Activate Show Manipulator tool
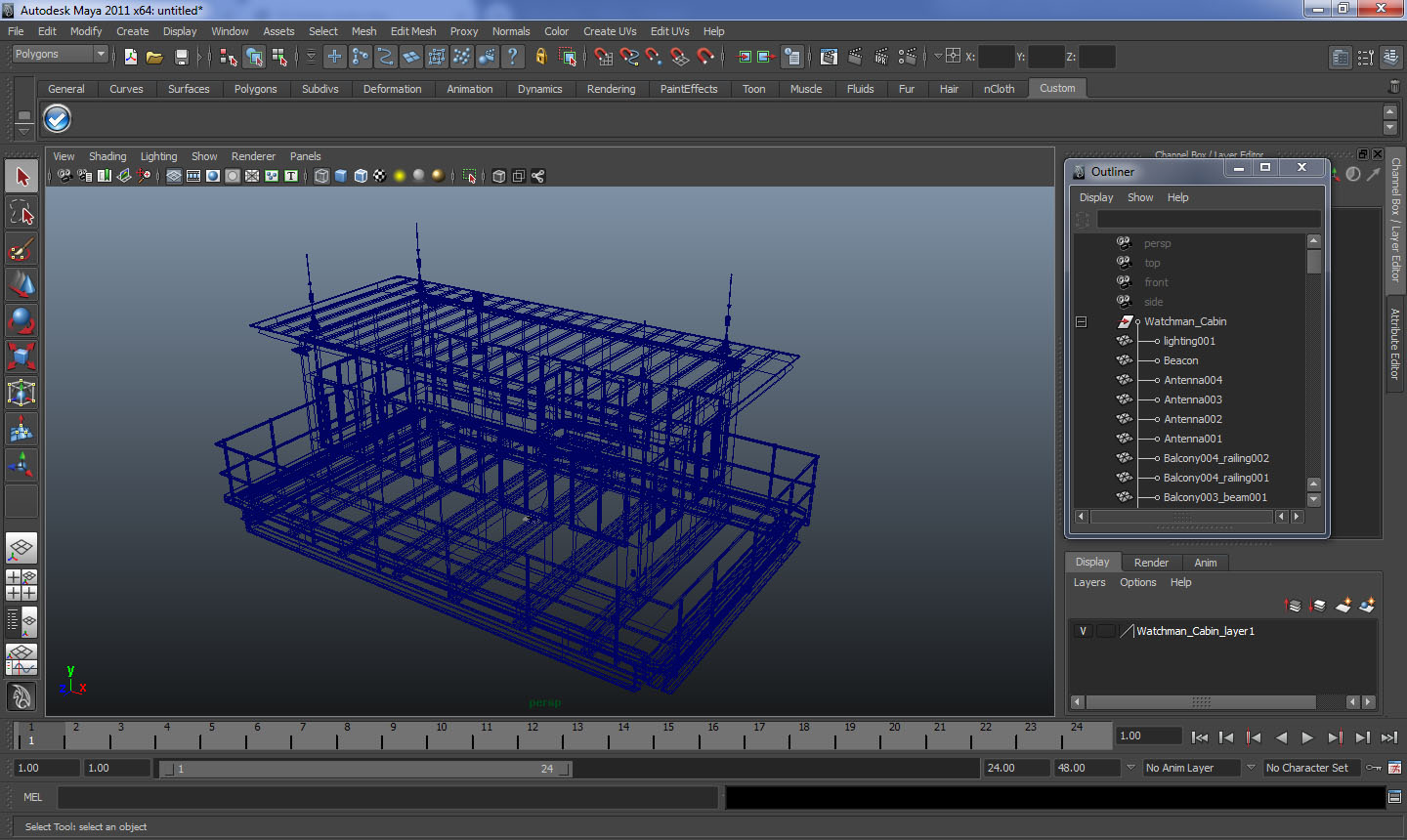1407x840 pixels. pos(21,465)
